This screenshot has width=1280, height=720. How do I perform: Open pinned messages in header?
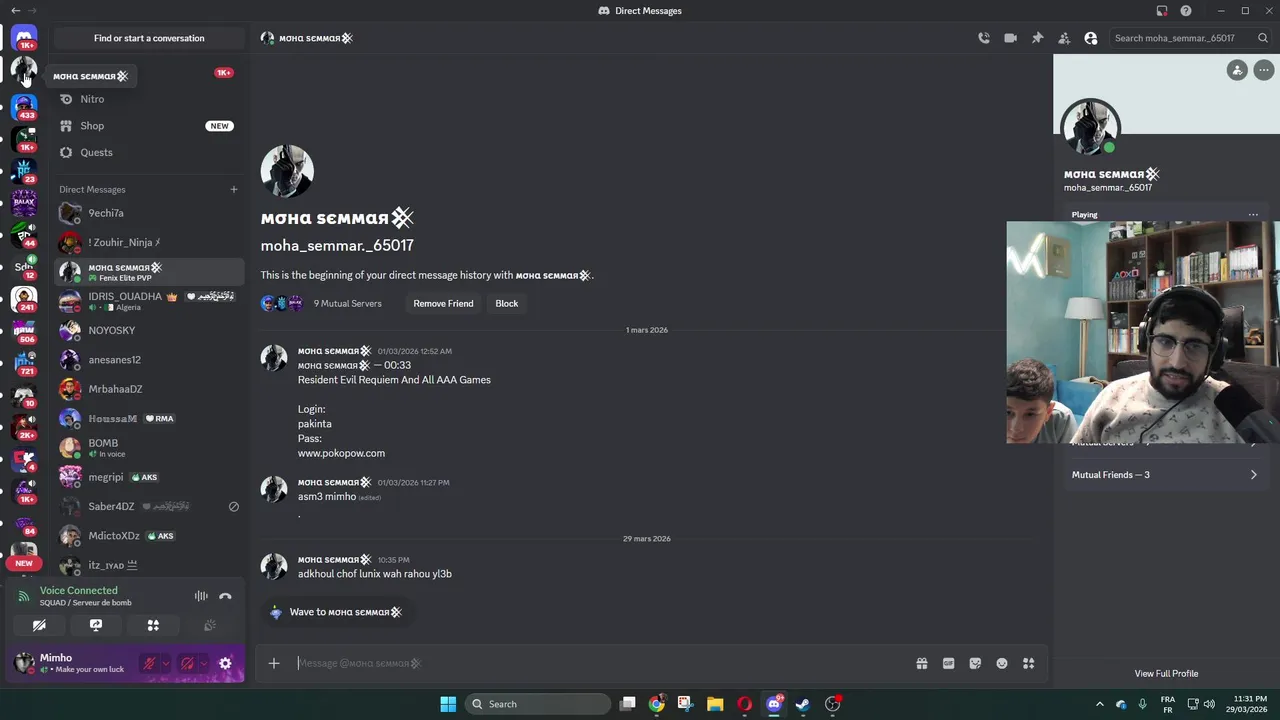pyautogui.click(x=1037, y=38)
